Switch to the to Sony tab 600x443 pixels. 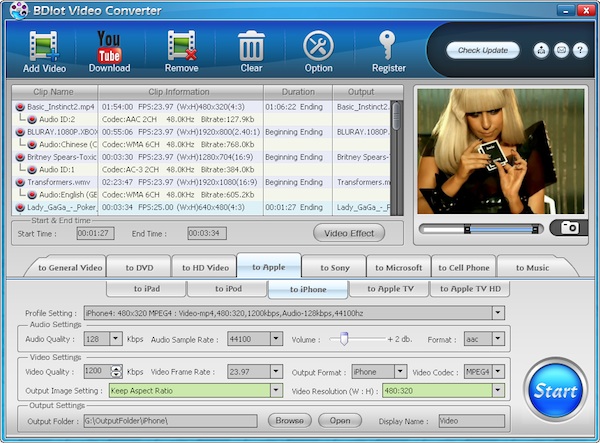point(335,267)
